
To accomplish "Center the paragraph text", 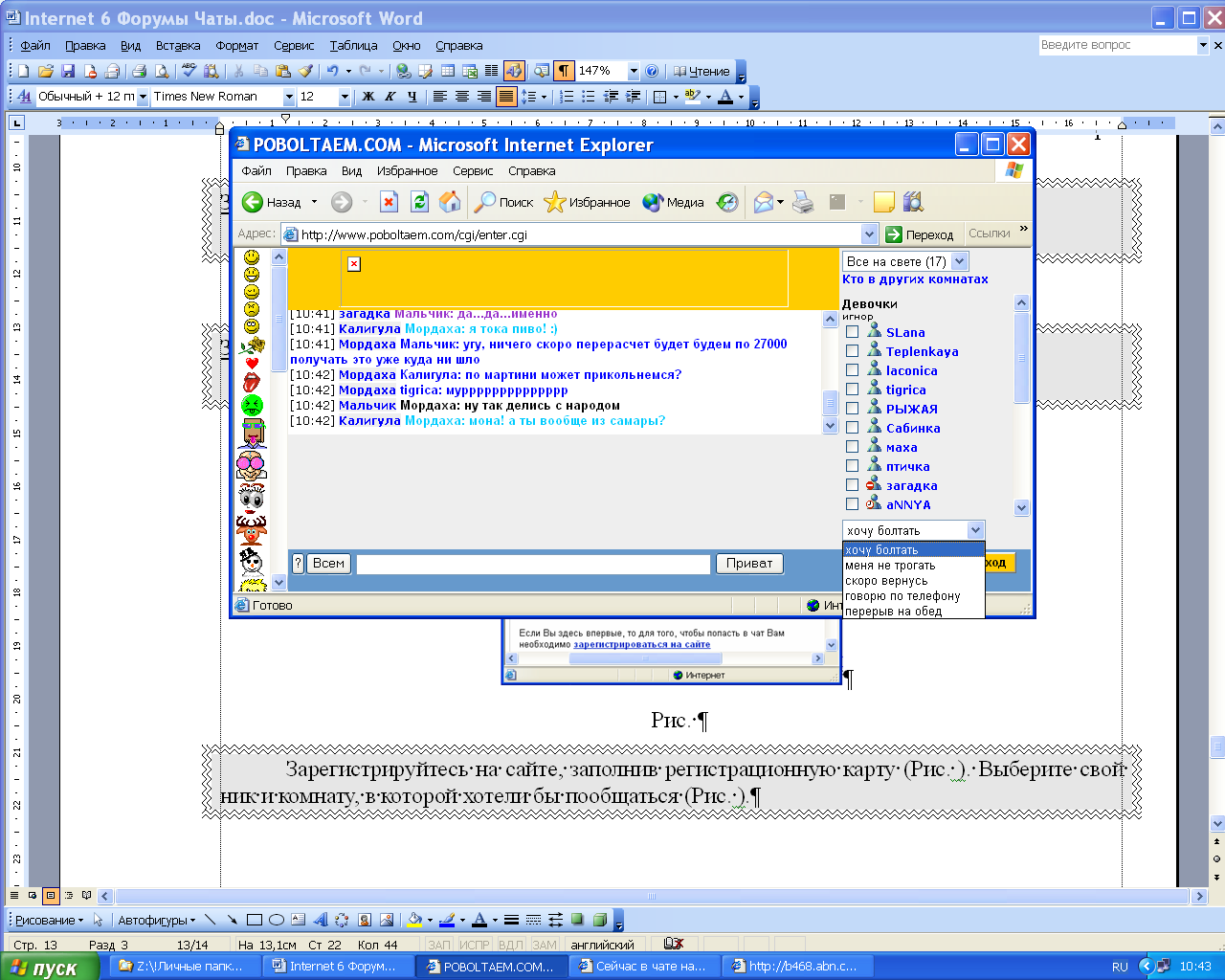I will coord(462,97).
